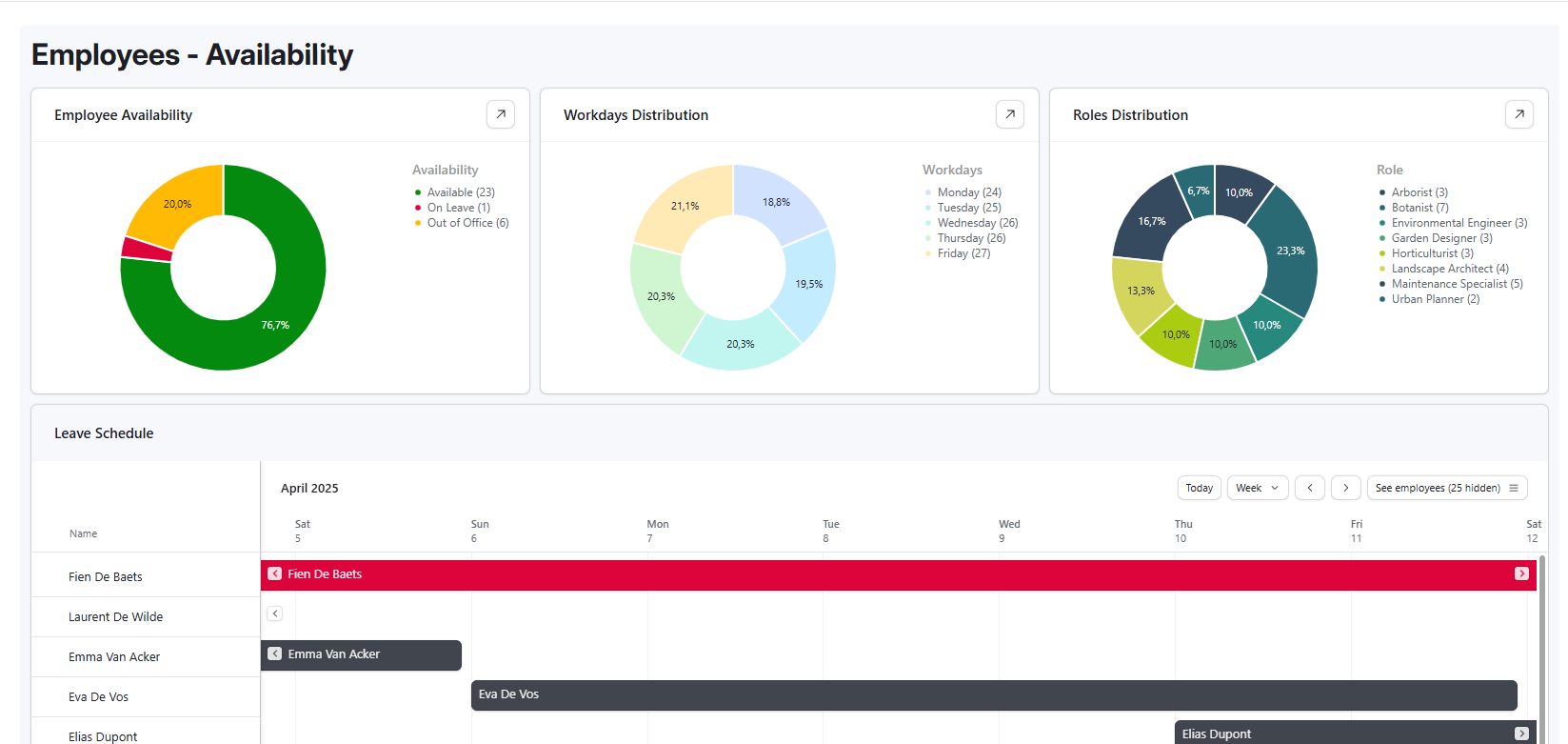Viewport: 1568px width, 744px height.
Task: Open Emma Van Acker leave bar
Action: [361, 654]
